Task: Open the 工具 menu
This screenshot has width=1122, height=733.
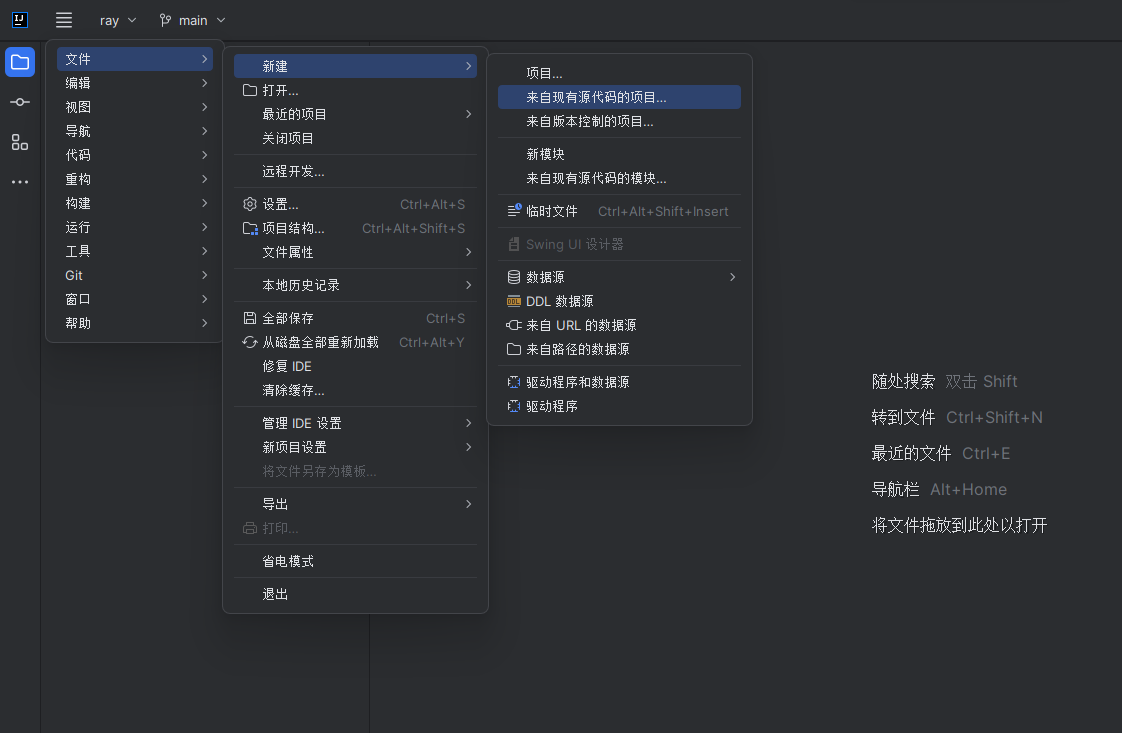Action: [135, 251]
